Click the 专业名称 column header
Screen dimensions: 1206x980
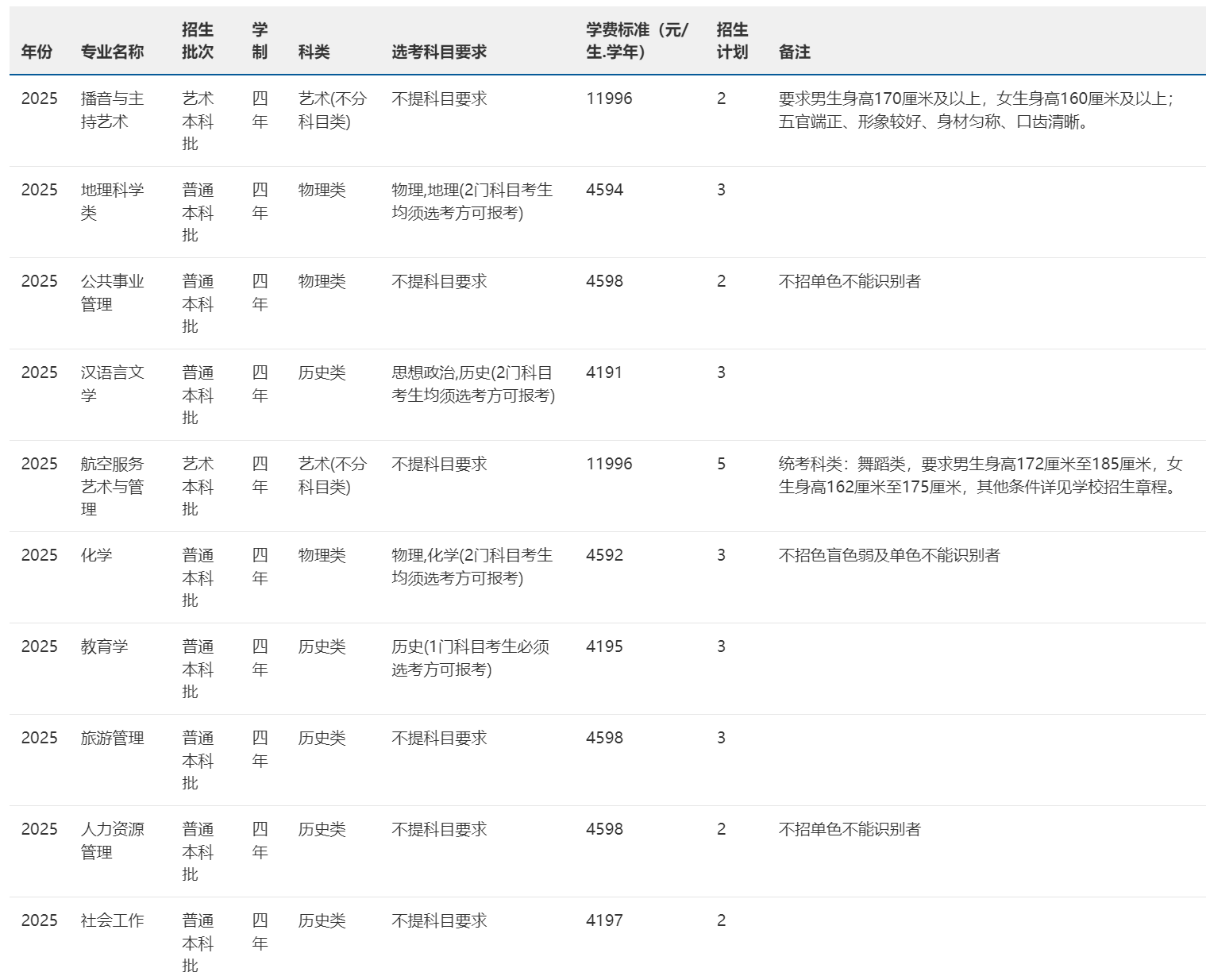112,52
